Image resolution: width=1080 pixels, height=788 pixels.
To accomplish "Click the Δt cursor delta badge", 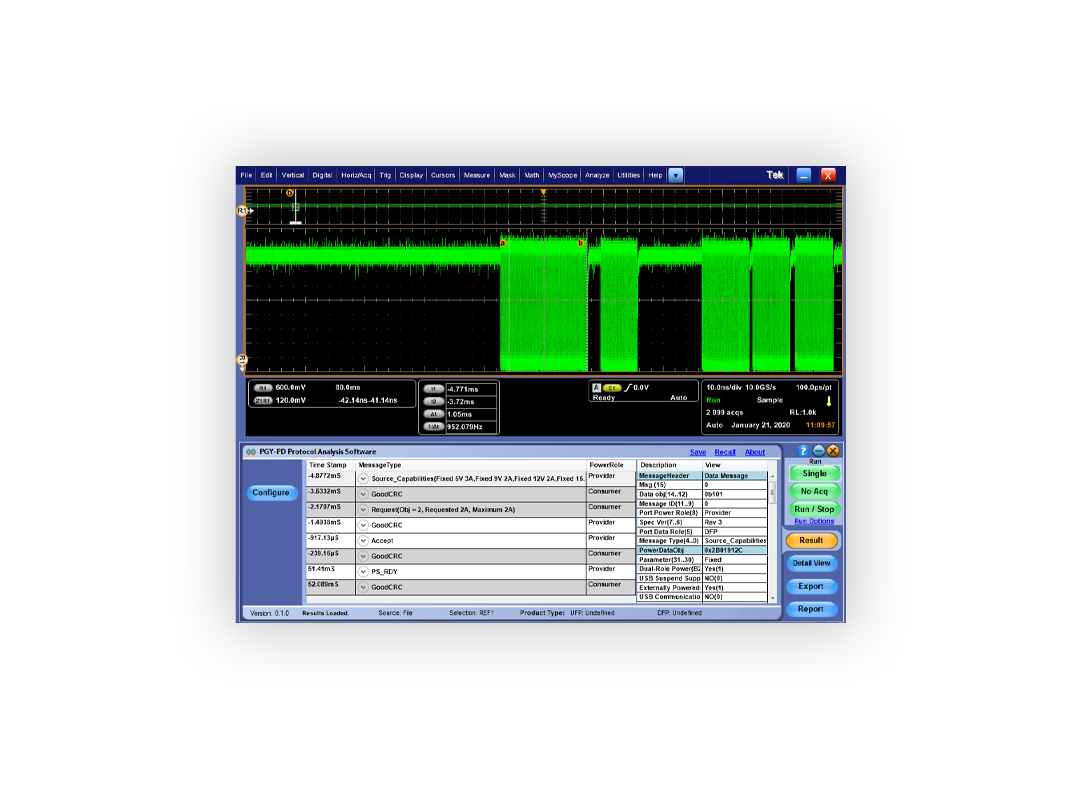I will (x=433, y=414).
